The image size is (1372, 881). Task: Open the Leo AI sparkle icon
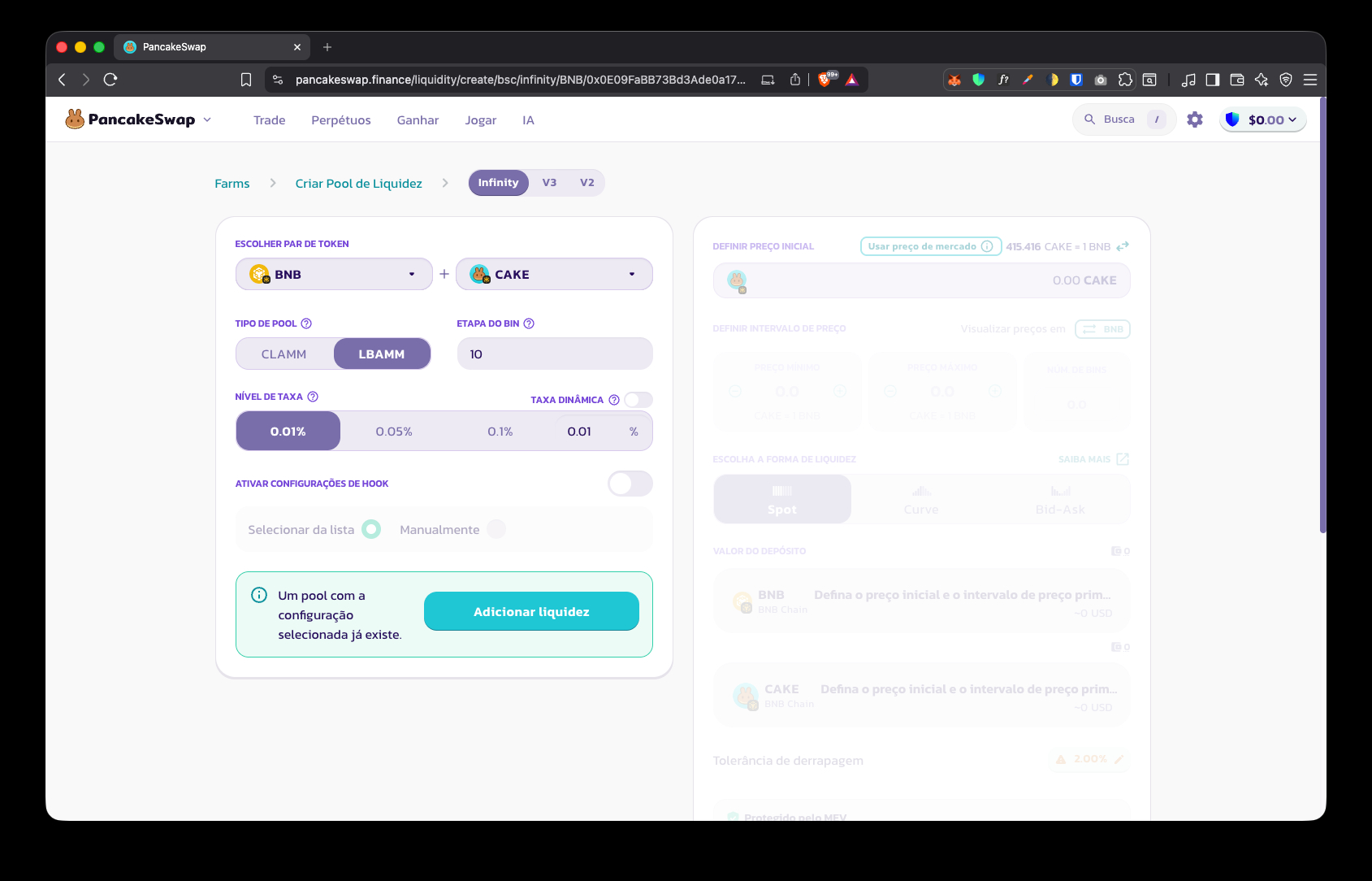1262,80
